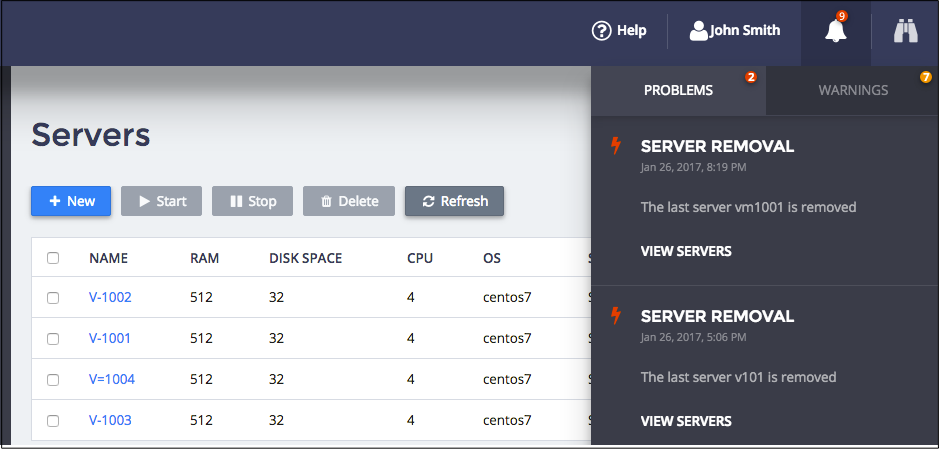Click lightning icon of first Server Removal alert
Screen dimensions: 939x449
coord(617,147)
